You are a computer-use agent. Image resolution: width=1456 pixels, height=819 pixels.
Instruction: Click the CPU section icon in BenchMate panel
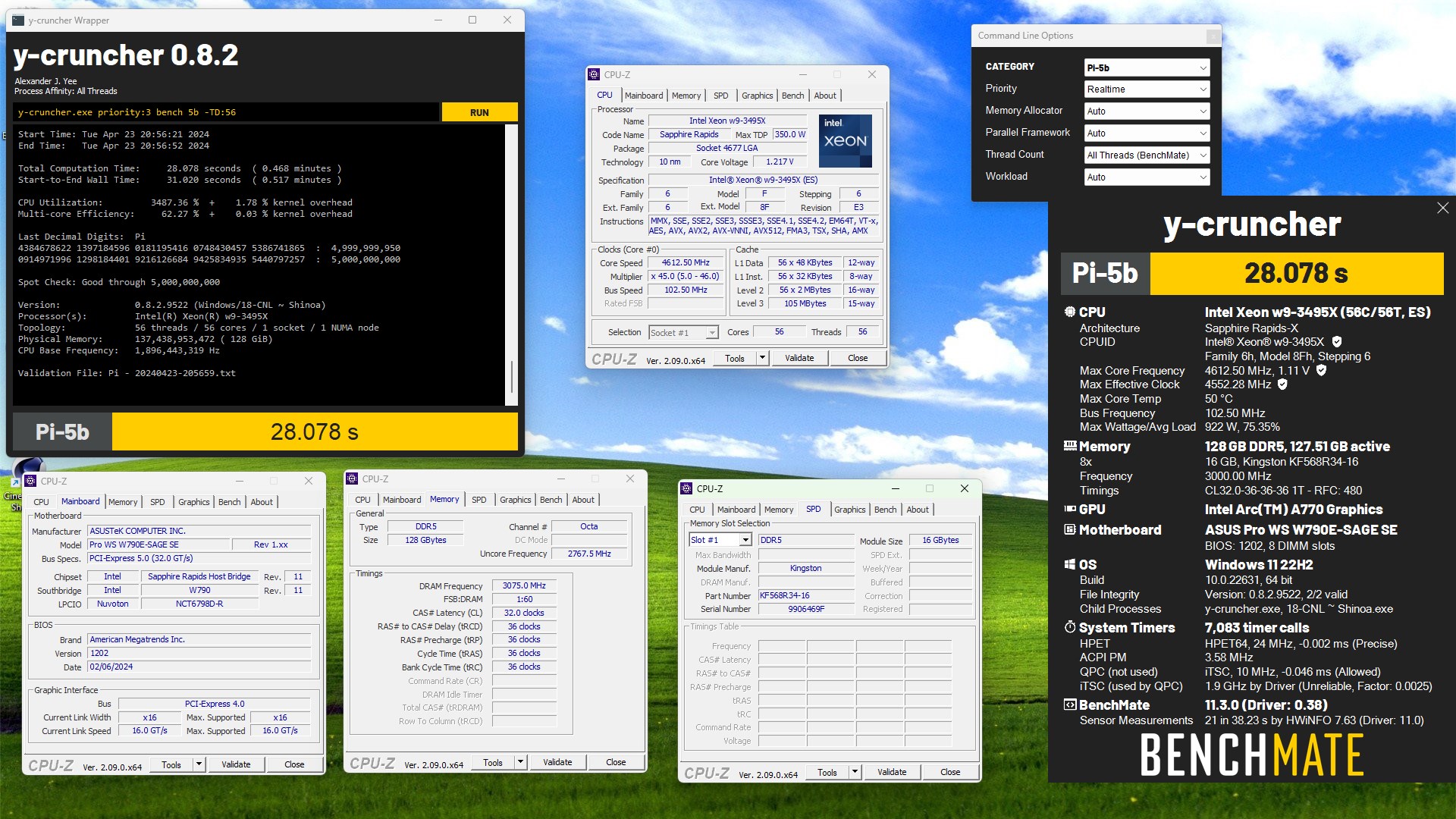(1069, 312)
